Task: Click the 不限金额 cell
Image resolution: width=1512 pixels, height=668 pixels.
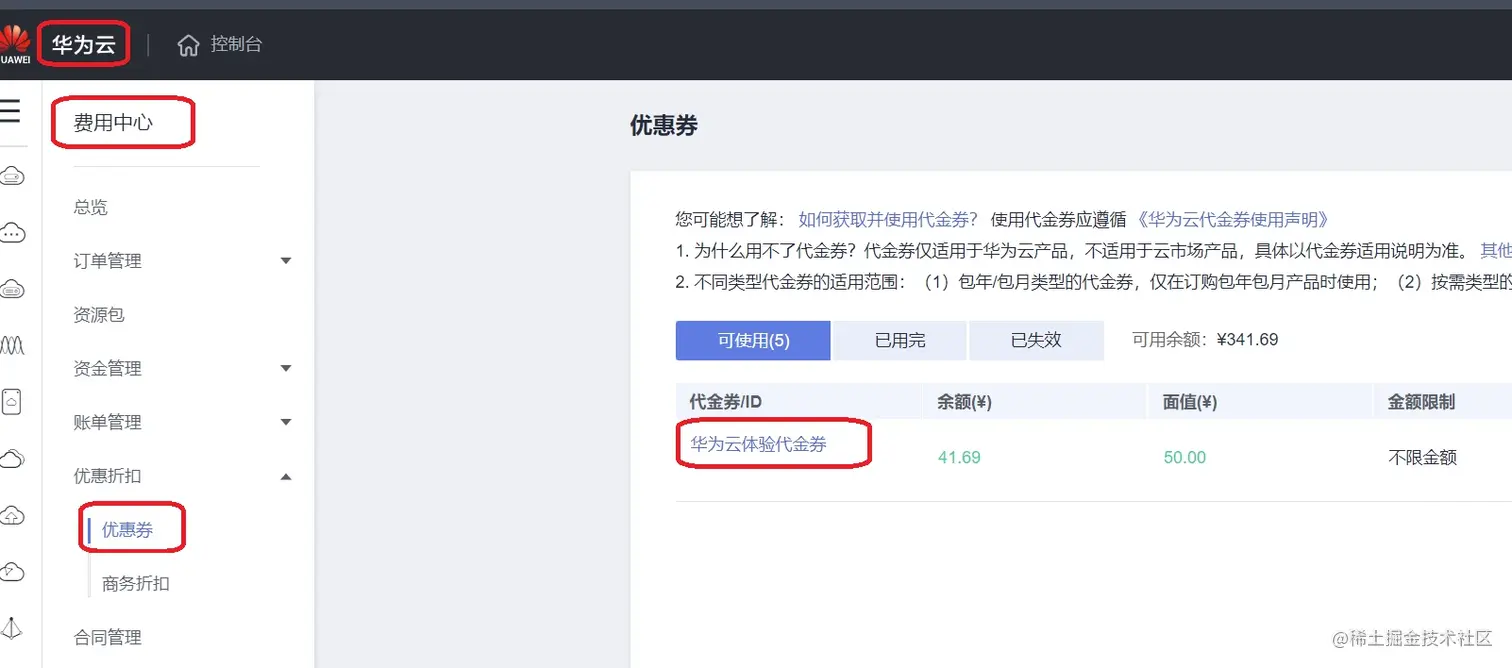Action: coord(1422,458)
